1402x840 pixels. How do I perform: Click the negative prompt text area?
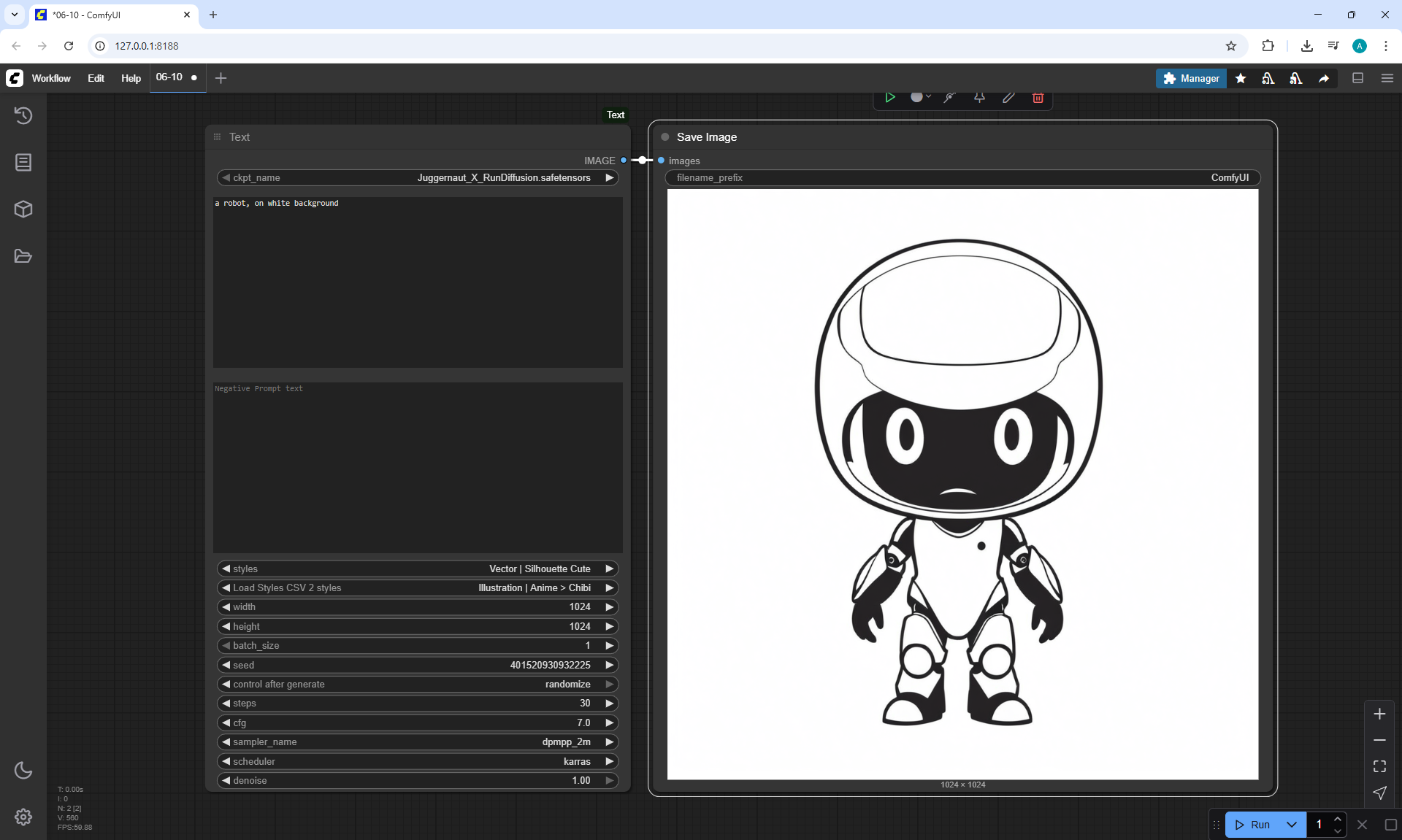(x=418, y=467)
